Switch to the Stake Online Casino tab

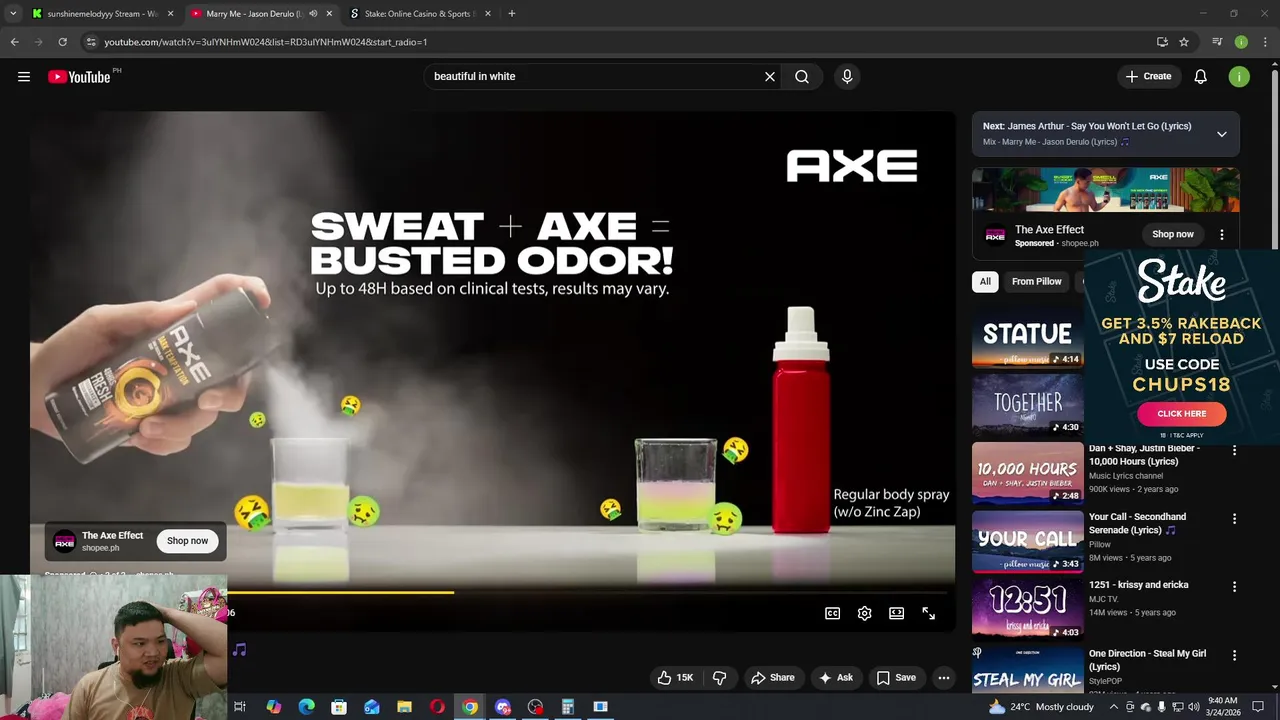point(420,14)
